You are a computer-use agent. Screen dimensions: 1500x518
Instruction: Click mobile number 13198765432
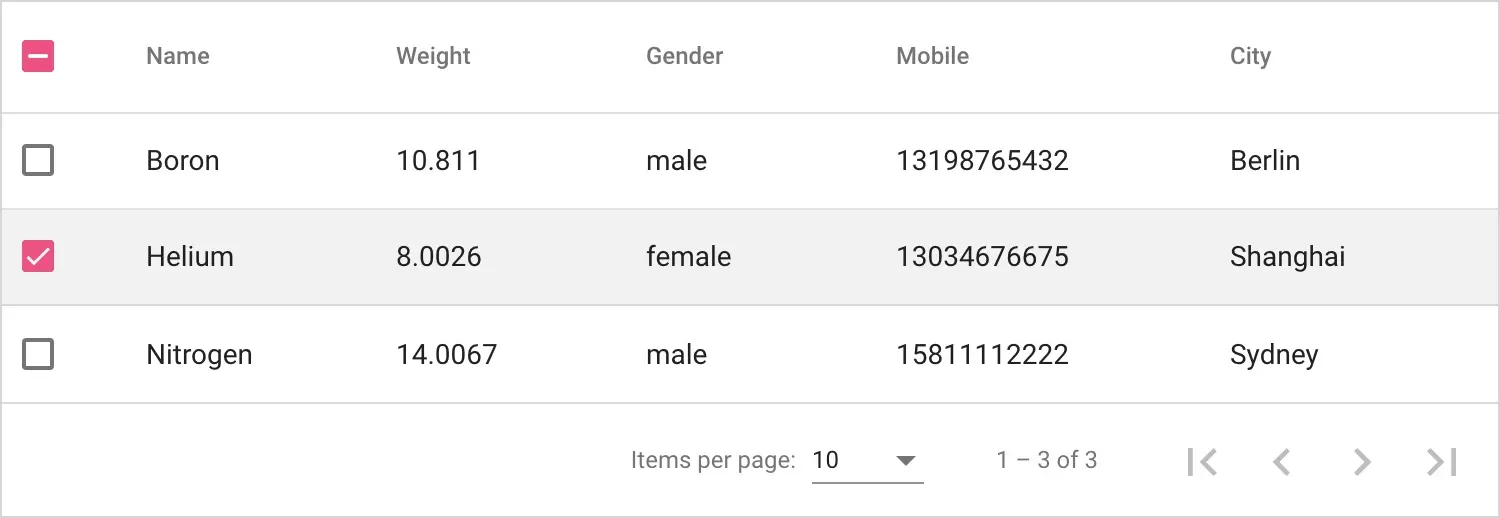(x=982, y=161)
